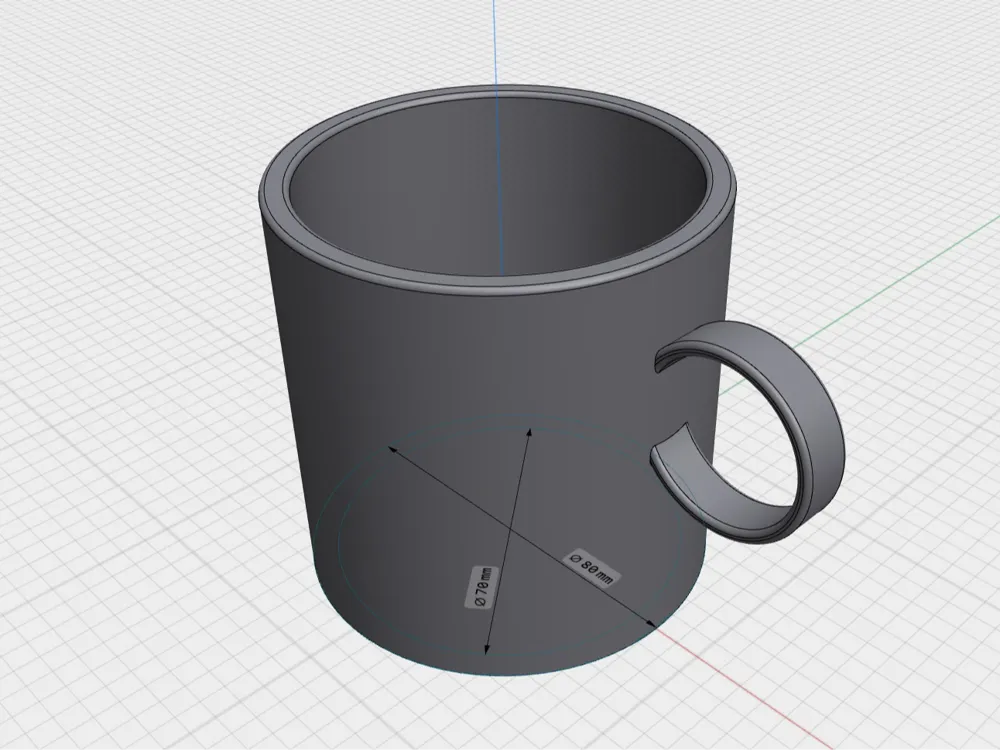Select the Ø 70 mm dimension label
The height and width of the screenshot is (750, 1000).
(482, 586)
